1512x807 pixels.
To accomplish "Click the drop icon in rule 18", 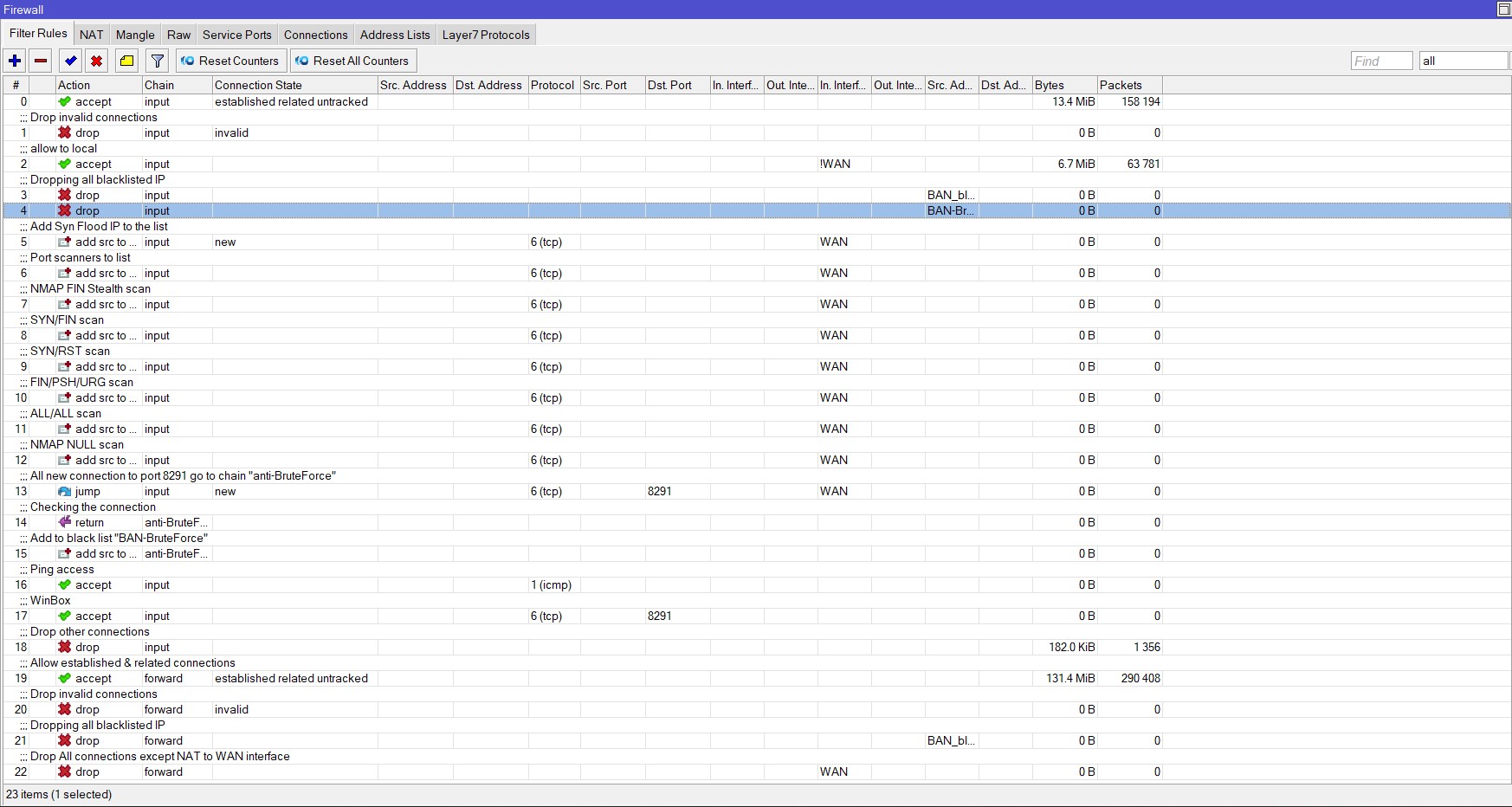I will pyautogui.click(x=64, y=648).
